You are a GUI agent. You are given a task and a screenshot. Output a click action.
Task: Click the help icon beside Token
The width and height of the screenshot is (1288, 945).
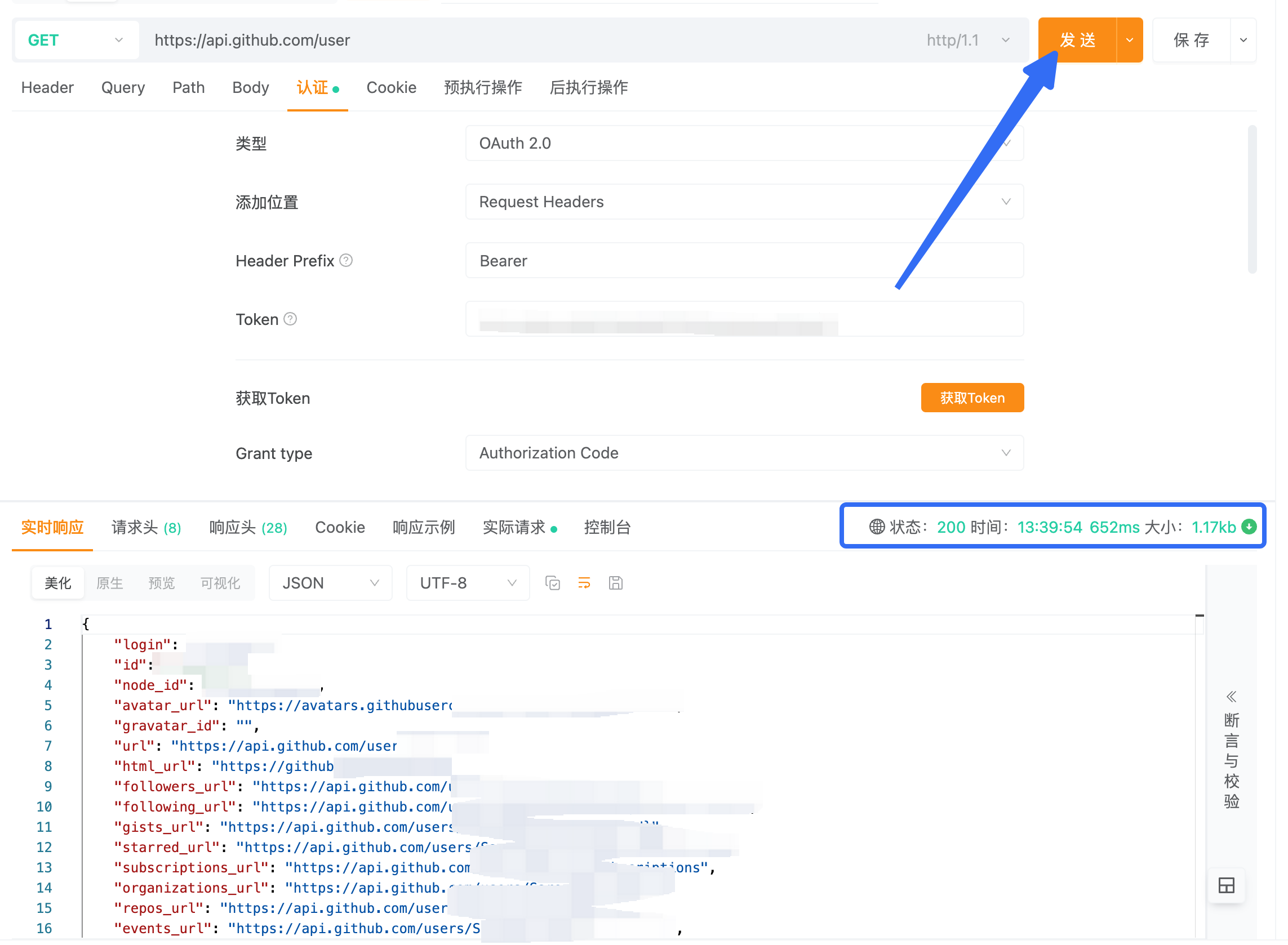(x=290, y=319)
